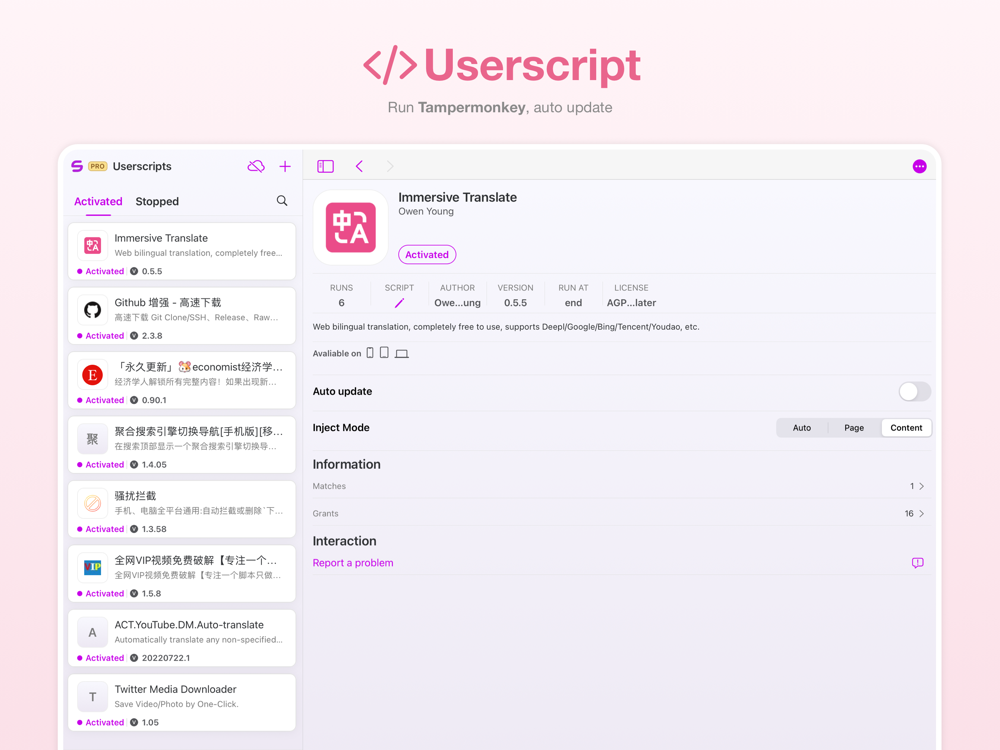
Task: Click the Userscripts sidebar title
Action: tap(142, 166)
